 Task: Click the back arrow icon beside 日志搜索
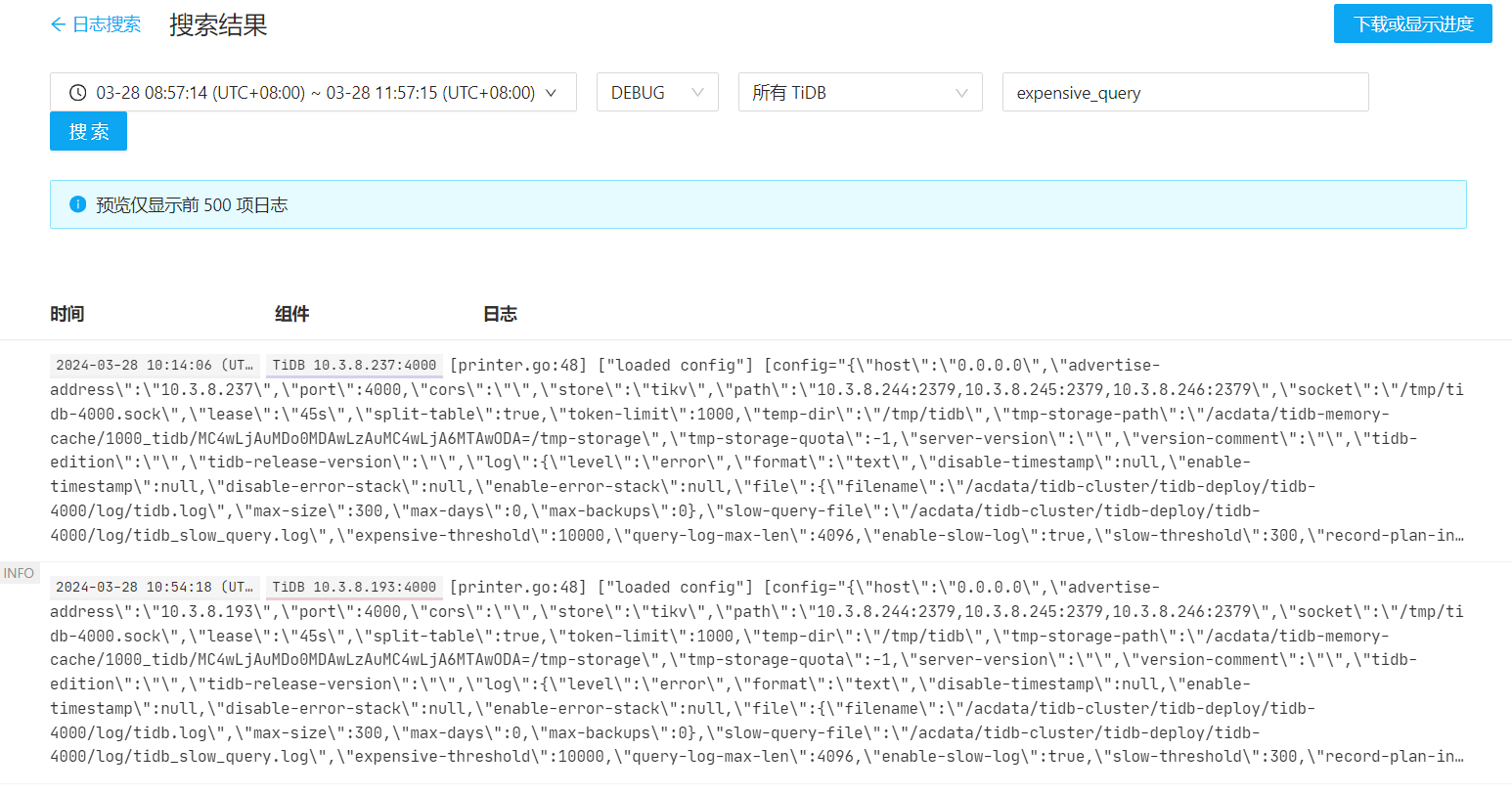[x=58, y=24]
